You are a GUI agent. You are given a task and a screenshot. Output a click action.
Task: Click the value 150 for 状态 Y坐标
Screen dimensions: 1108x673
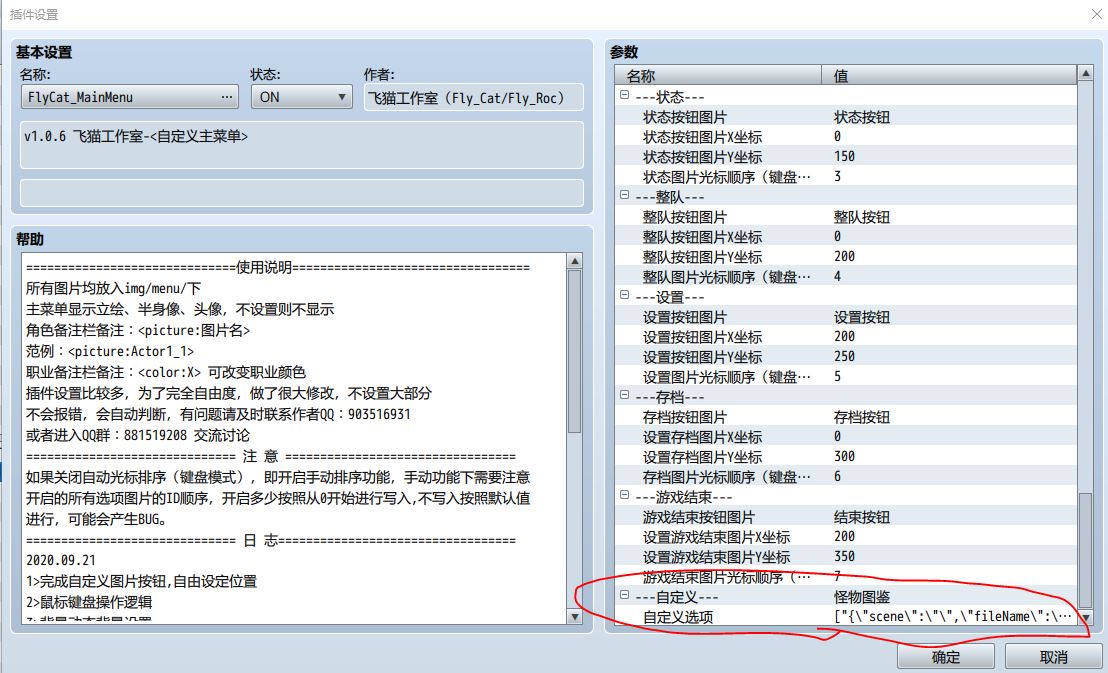(x=844, y=156)
